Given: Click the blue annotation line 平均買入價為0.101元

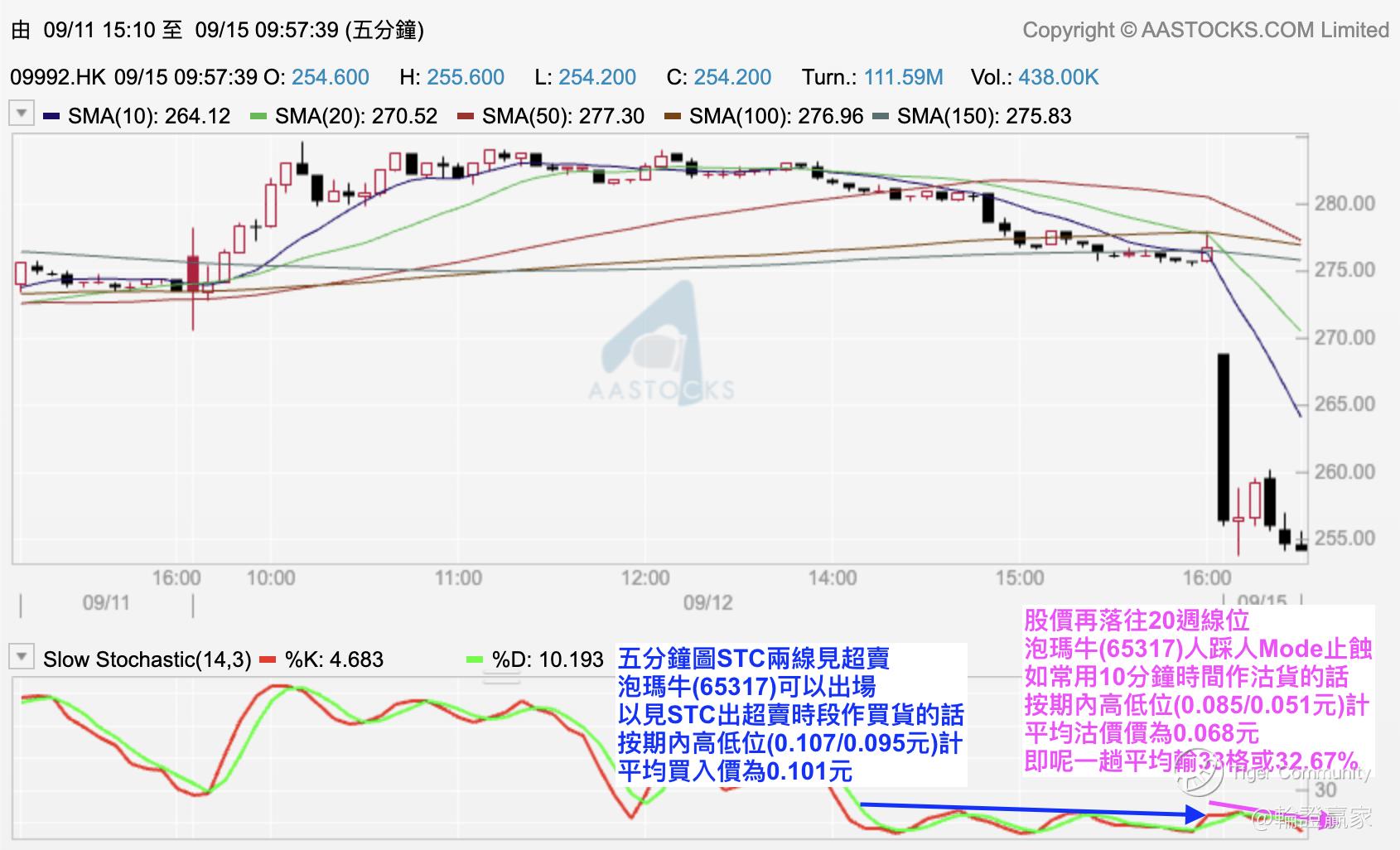Looking at the screenshot, I should tap(735, 771).
